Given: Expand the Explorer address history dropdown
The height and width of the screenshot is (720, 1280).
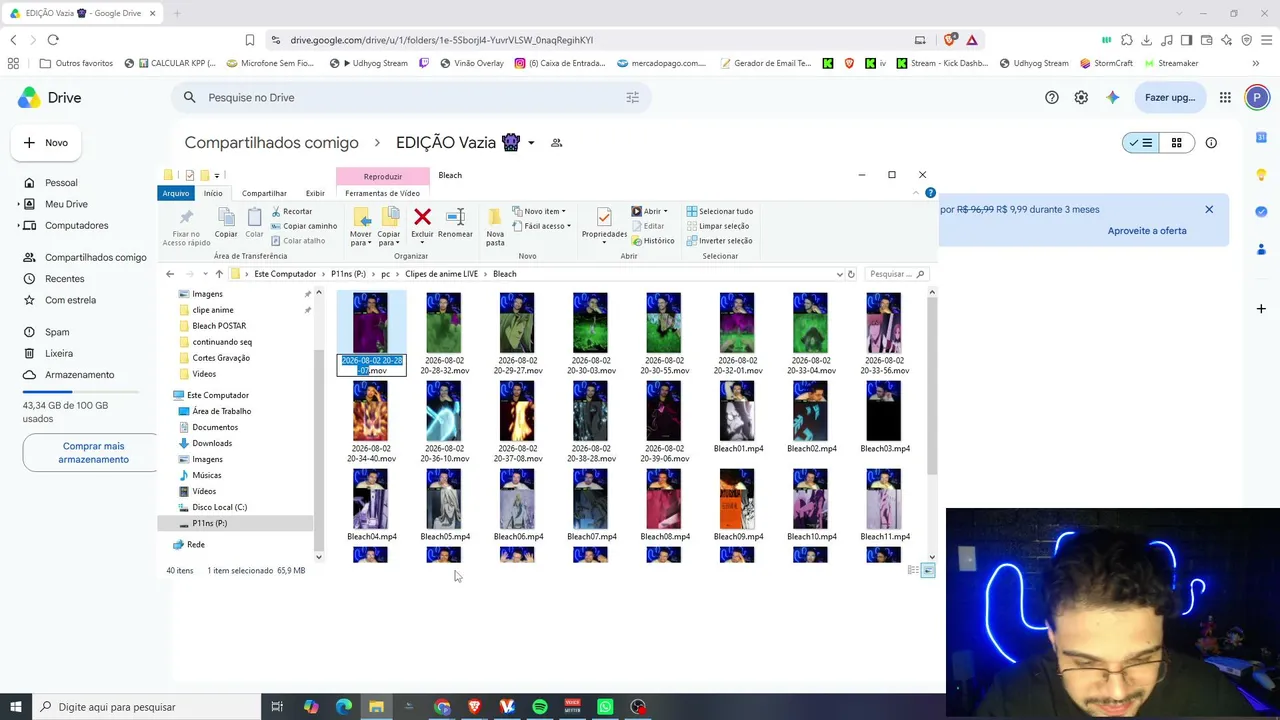Looking at the screenshot, I should 838,274.
